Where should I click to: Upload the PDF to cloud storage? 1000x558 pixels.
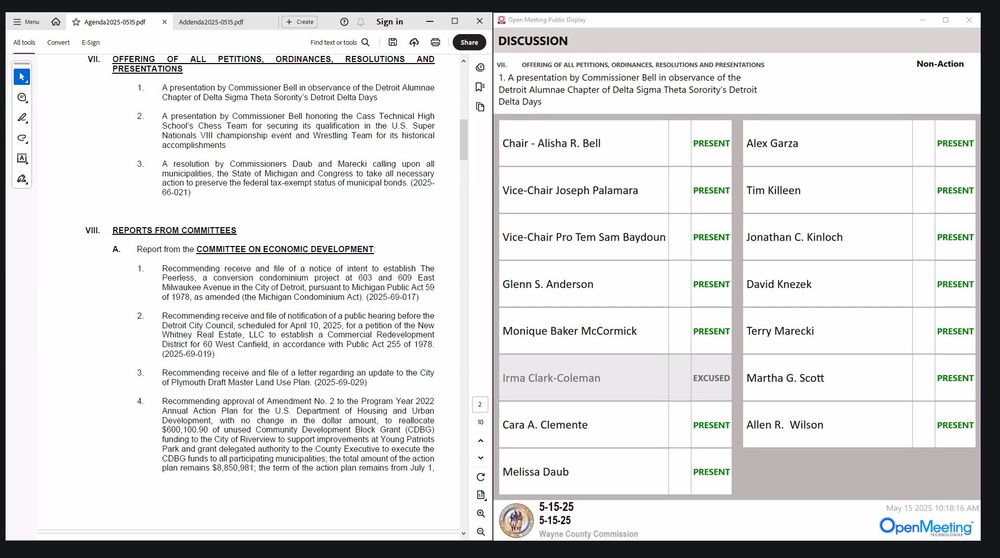pyautogui.click(x=414, y=42)
